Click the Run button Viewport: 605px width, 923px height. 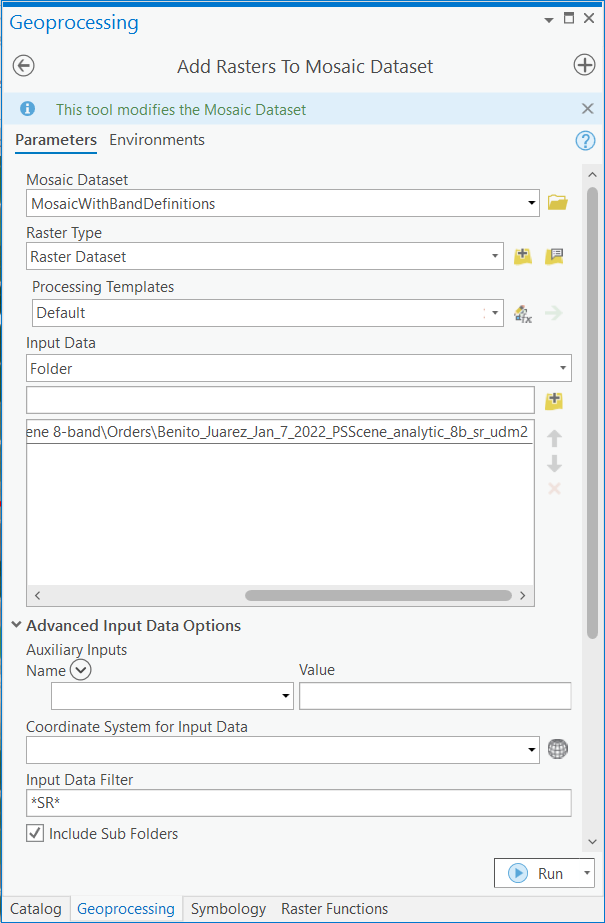[x=537, y=873]
